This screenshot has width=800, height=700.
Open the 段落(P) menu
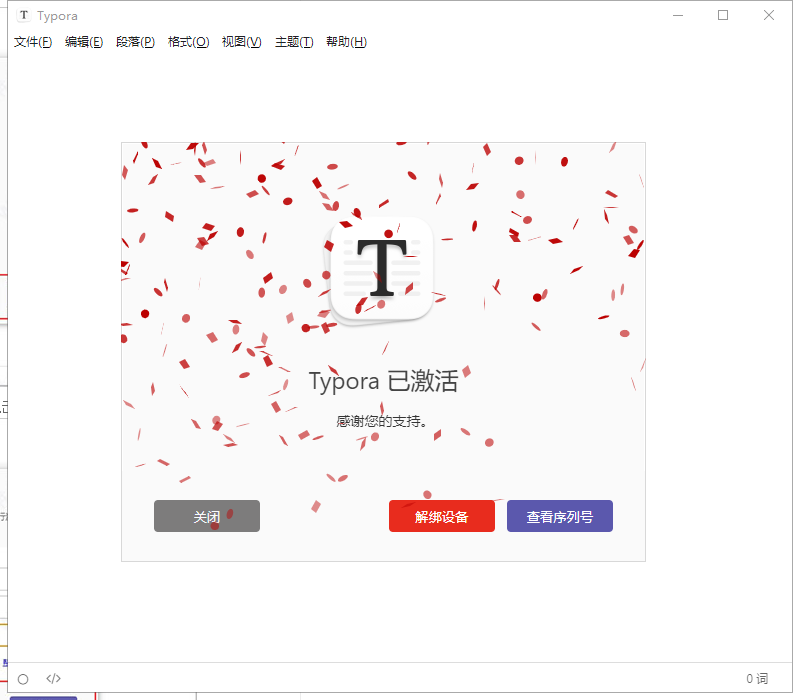coord(135,42)
